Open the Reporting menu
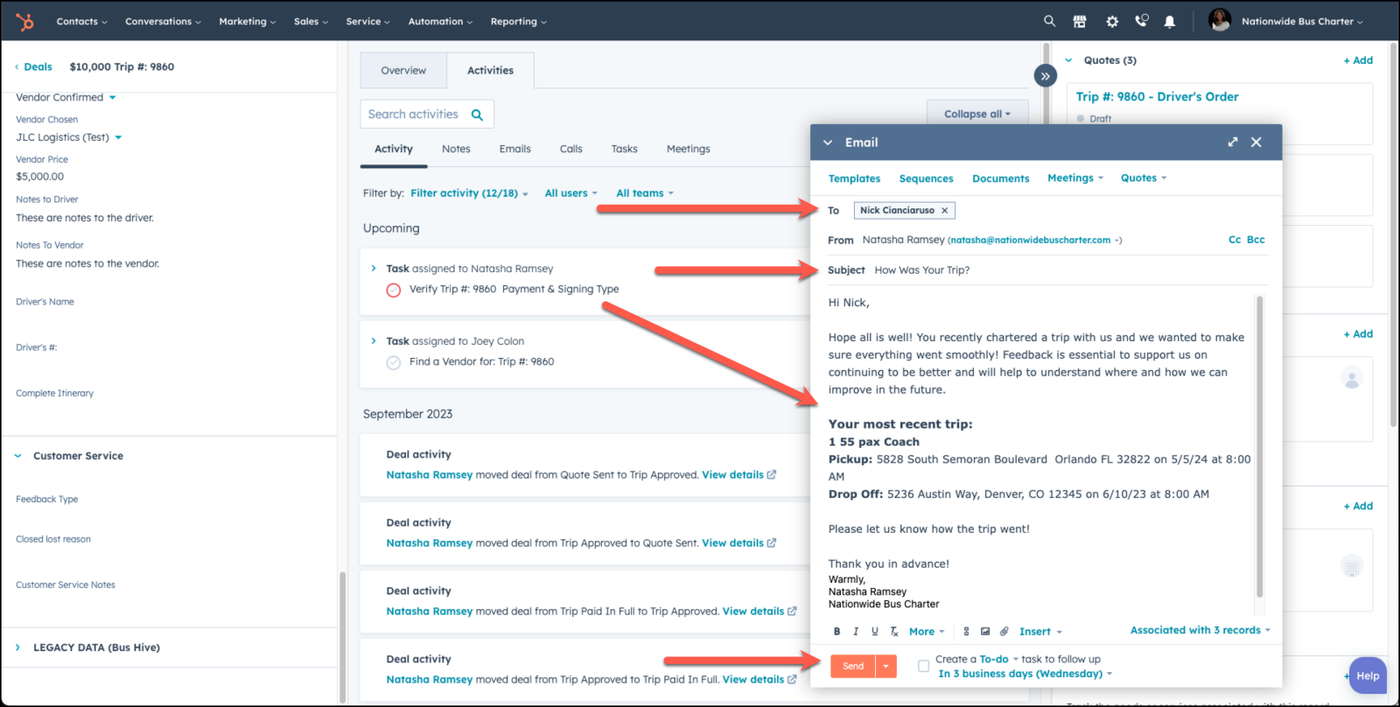 [518, 21]
